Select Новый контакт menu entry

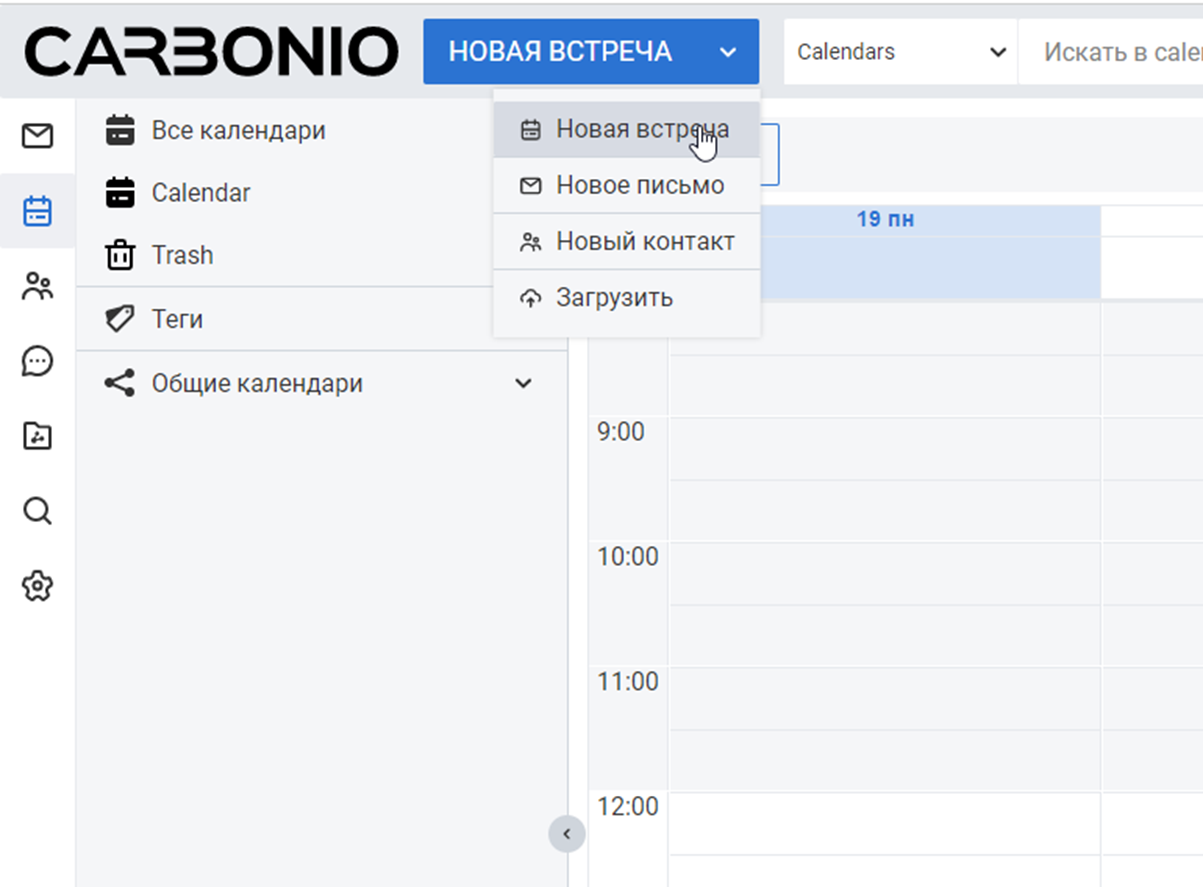(x=645, y=242)
